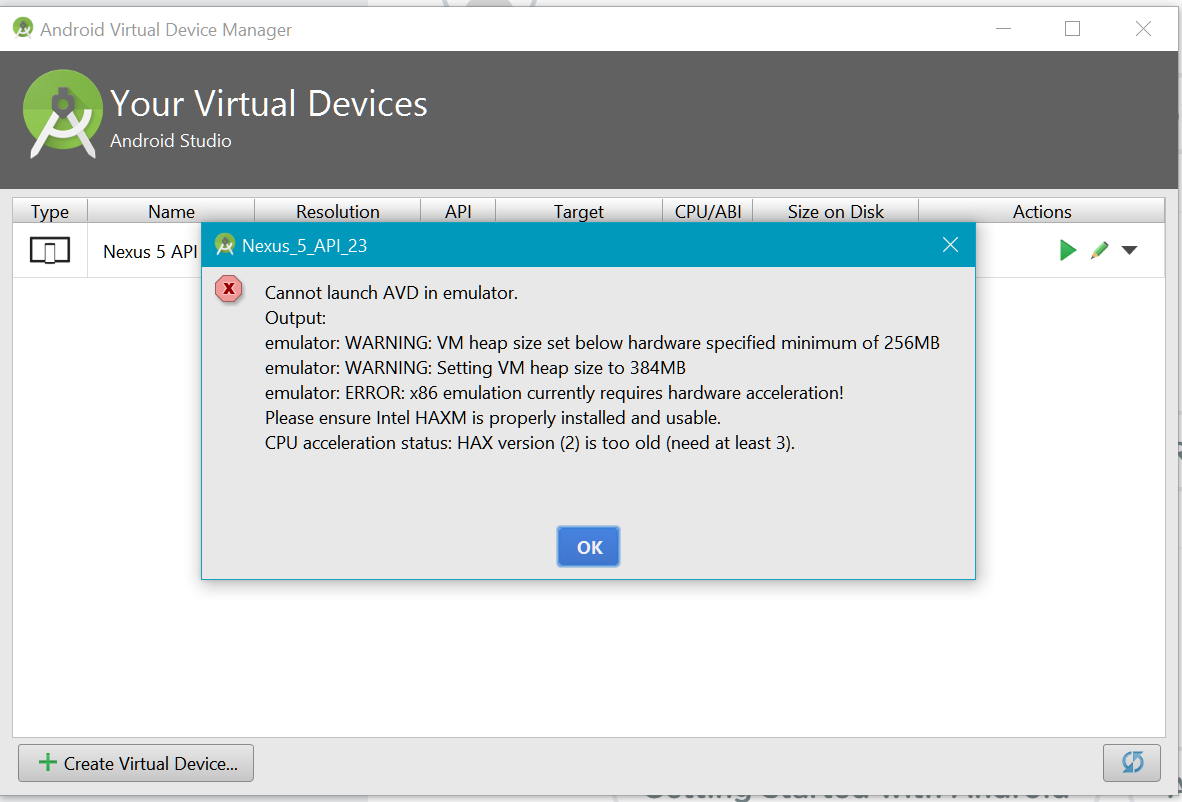
Task: Sort by Target column header
Action: click(x=579, y=211)
